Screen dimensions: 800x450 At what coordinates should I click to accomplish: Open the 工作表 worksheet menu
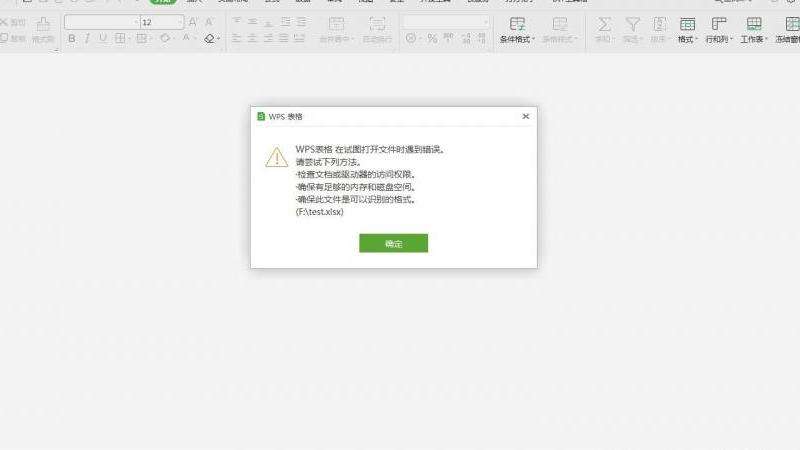click(754, 30)
